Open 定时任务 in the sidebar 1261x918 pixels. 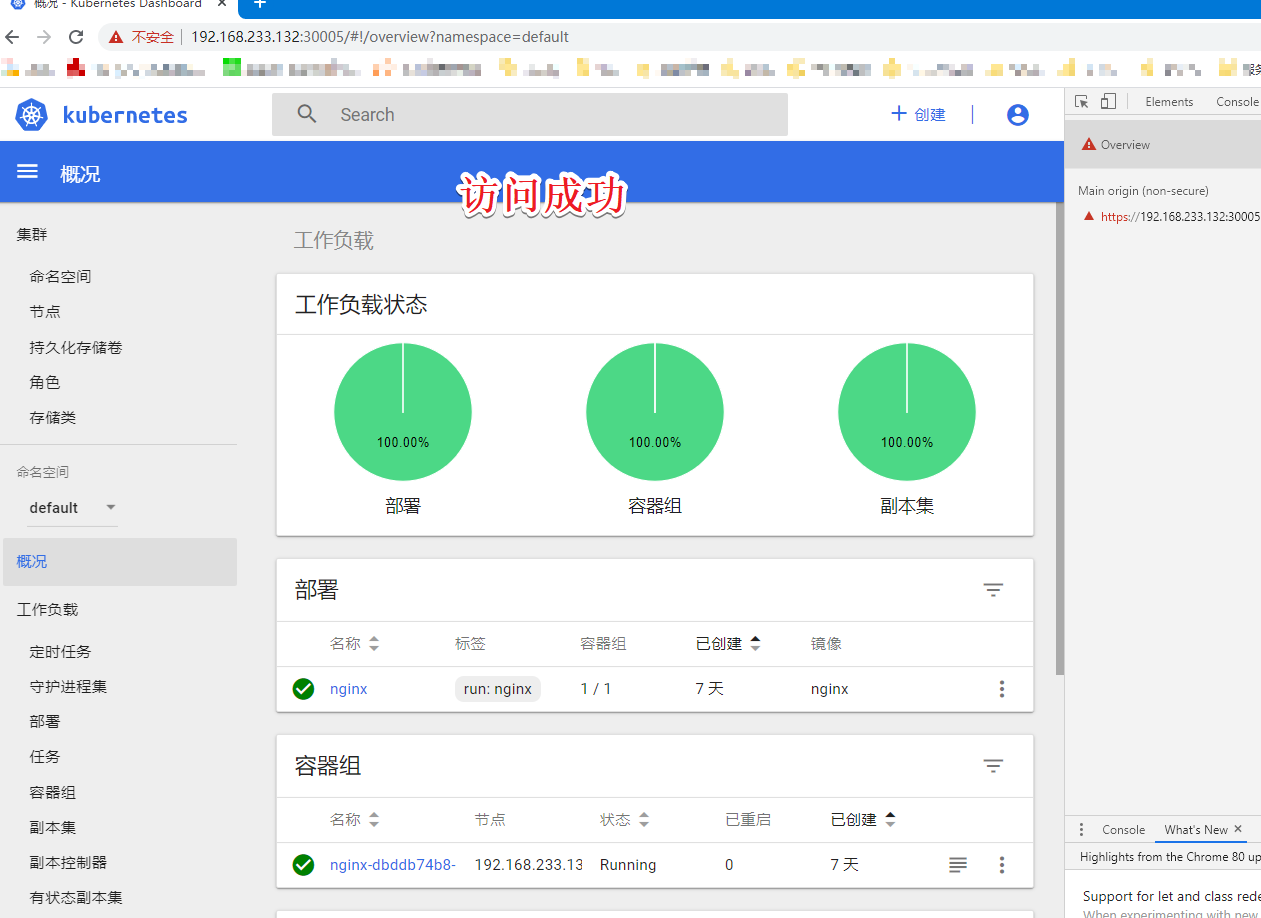click(60, 652)
